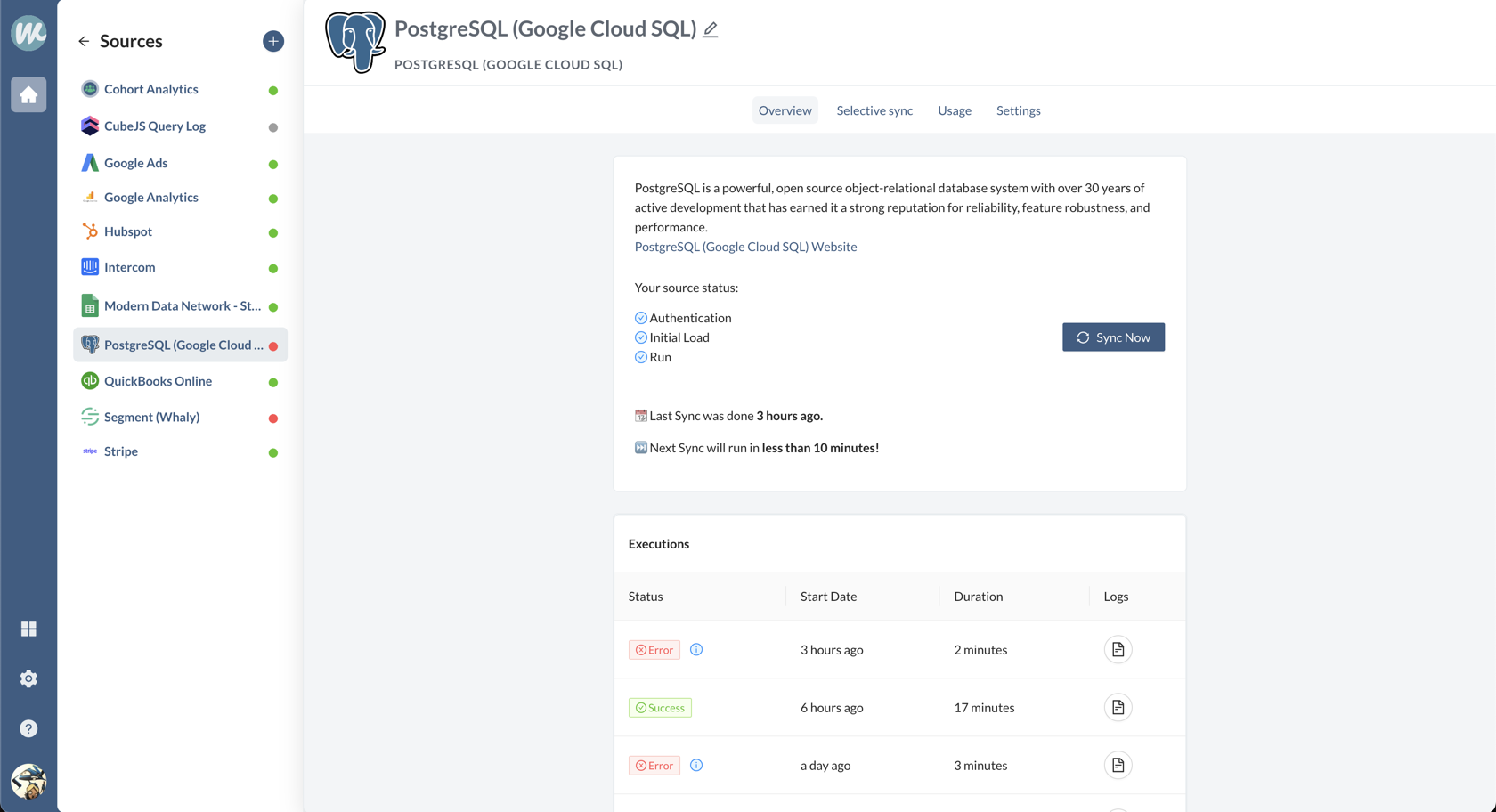Select the Hubspot source
The image size is (1496, 812).
180,231
